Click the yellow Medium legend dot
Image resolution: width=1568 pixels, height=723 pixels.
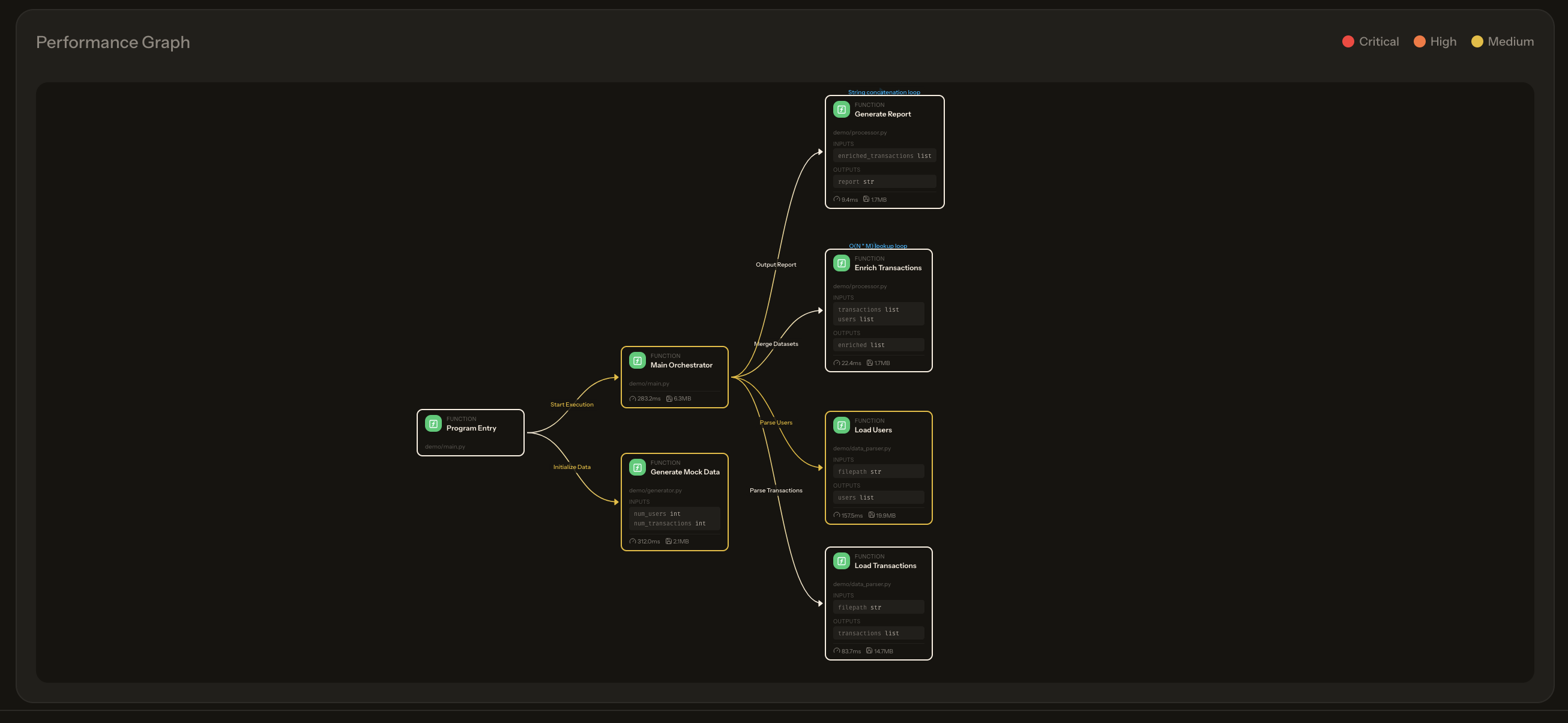point(1477,41)
